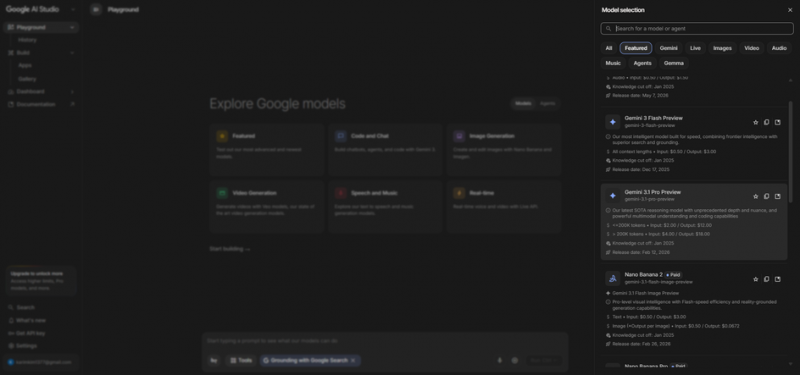Select the Gemma filter chip
This screenshot has height=375, width=800.
click(x=674, y=63)
